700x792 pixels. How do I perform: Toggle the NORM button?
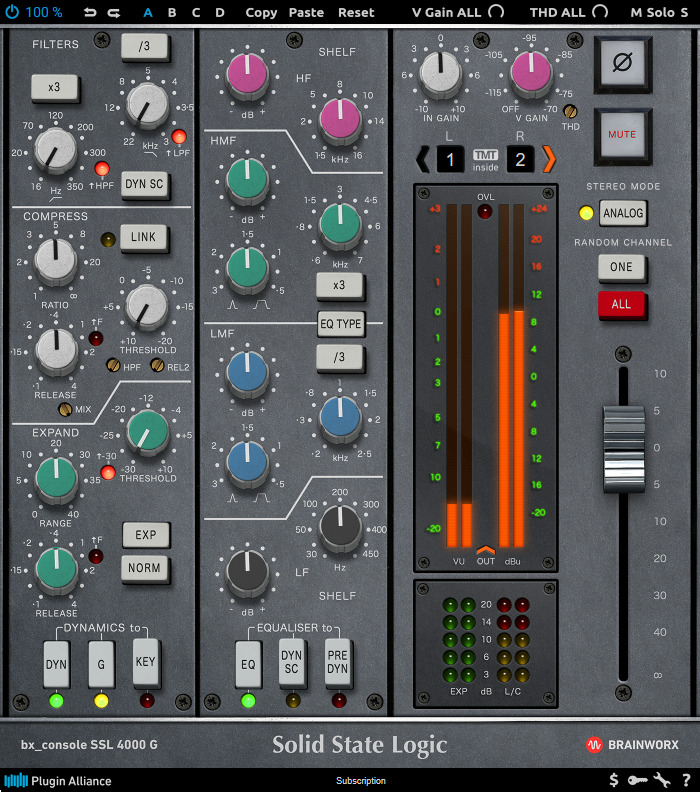click(144, 568)
